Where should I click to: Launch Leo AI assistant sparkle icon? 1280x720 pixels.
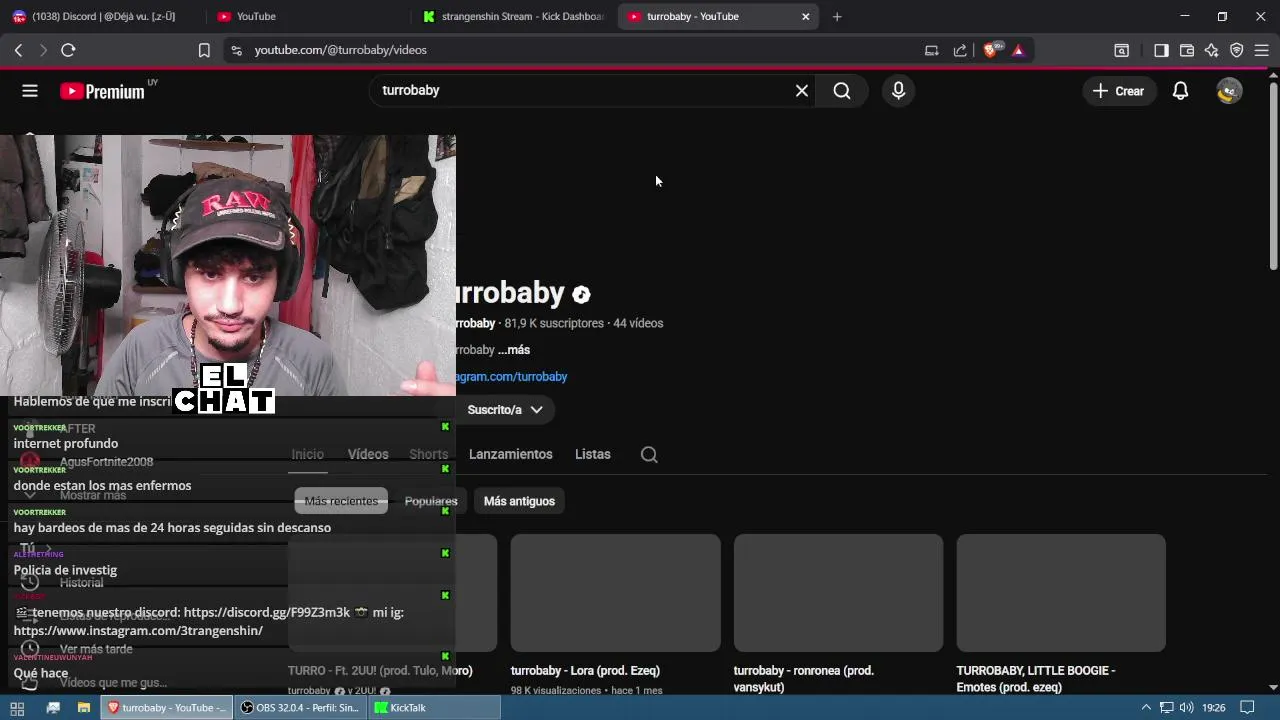tap(1212, 50)
